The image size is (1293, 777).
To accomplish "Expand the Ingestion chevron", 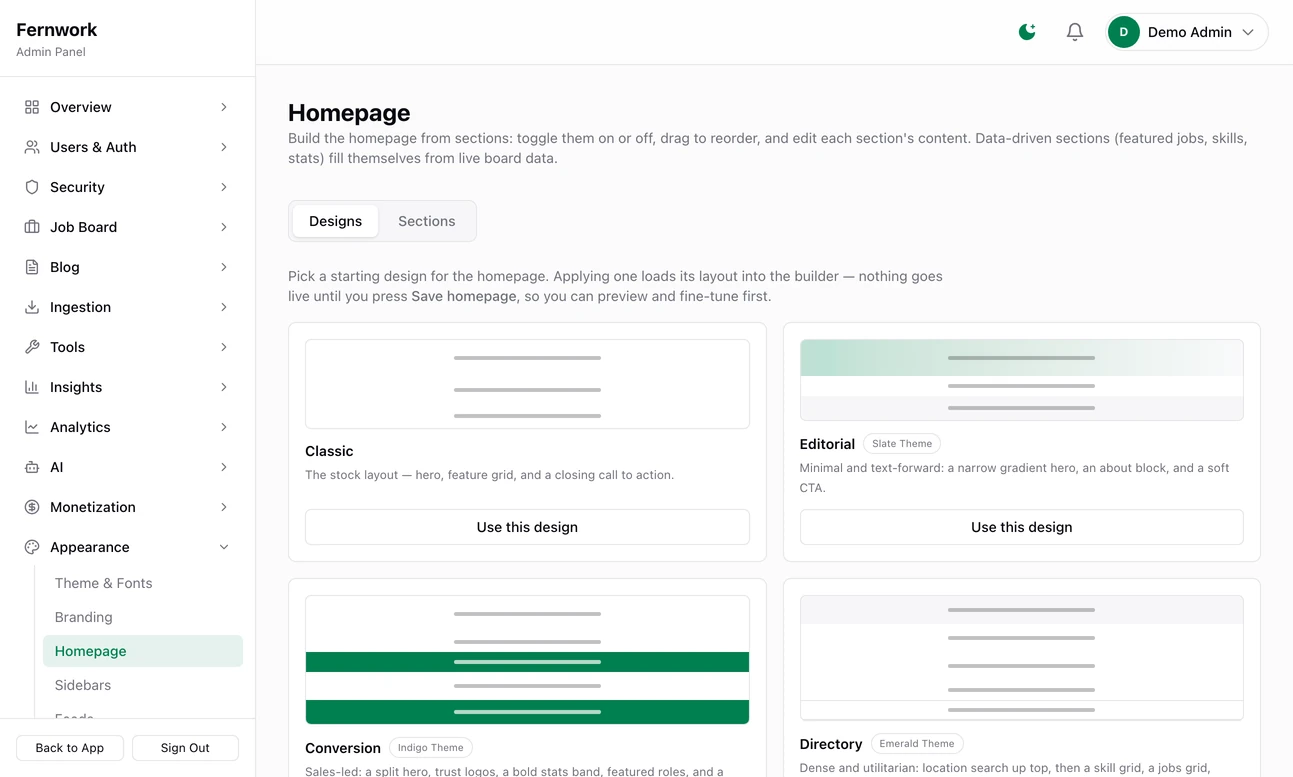I will [224, 307].
